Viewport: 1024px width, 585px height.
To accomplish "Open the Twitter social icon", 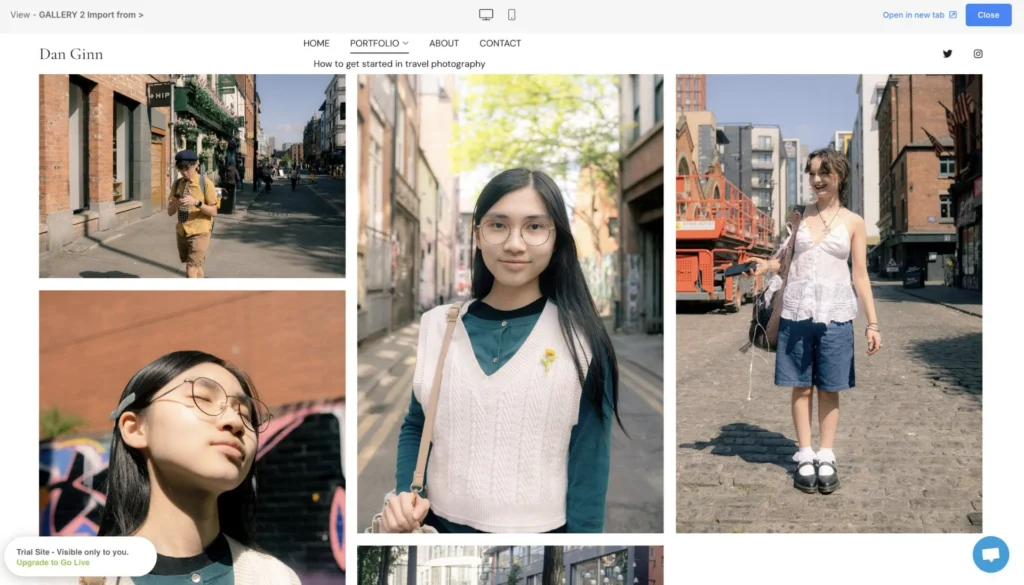I will pos(947,54).
